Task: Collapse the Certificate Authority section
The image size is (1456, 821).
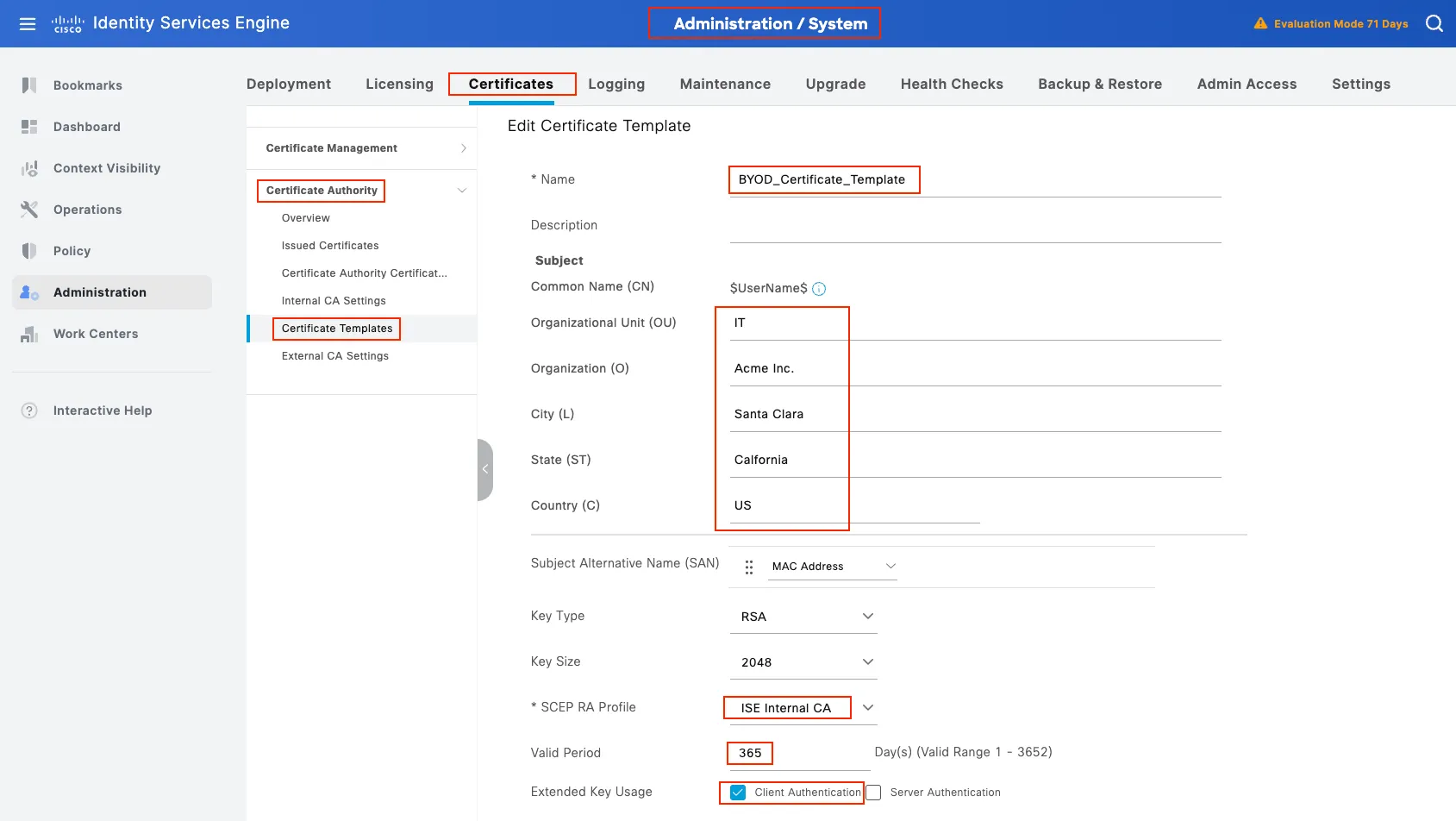Action: click(x=462, y=191)
